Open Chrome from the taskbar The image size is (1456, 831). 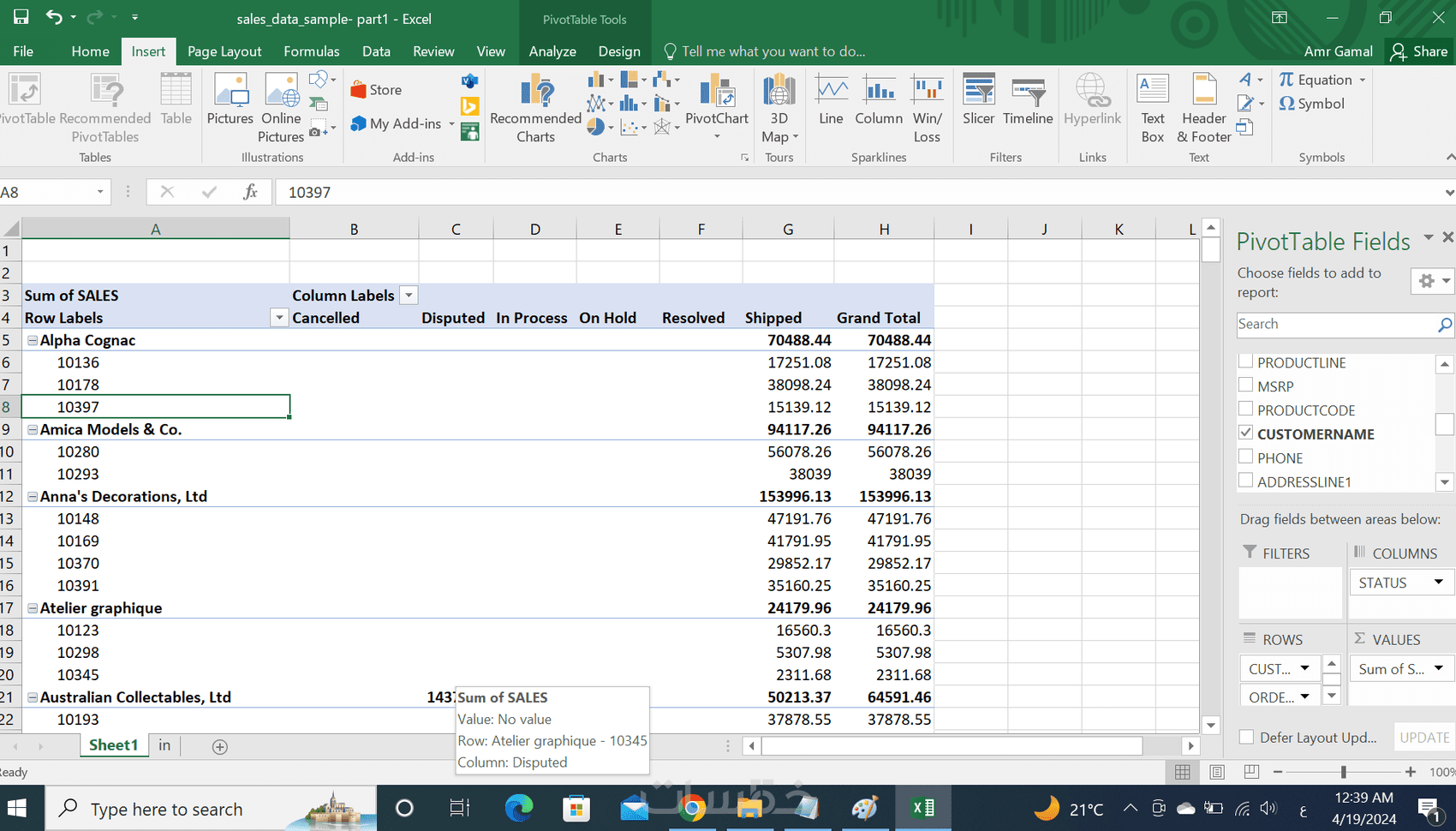pyautogui.click(x=692, y=808)
